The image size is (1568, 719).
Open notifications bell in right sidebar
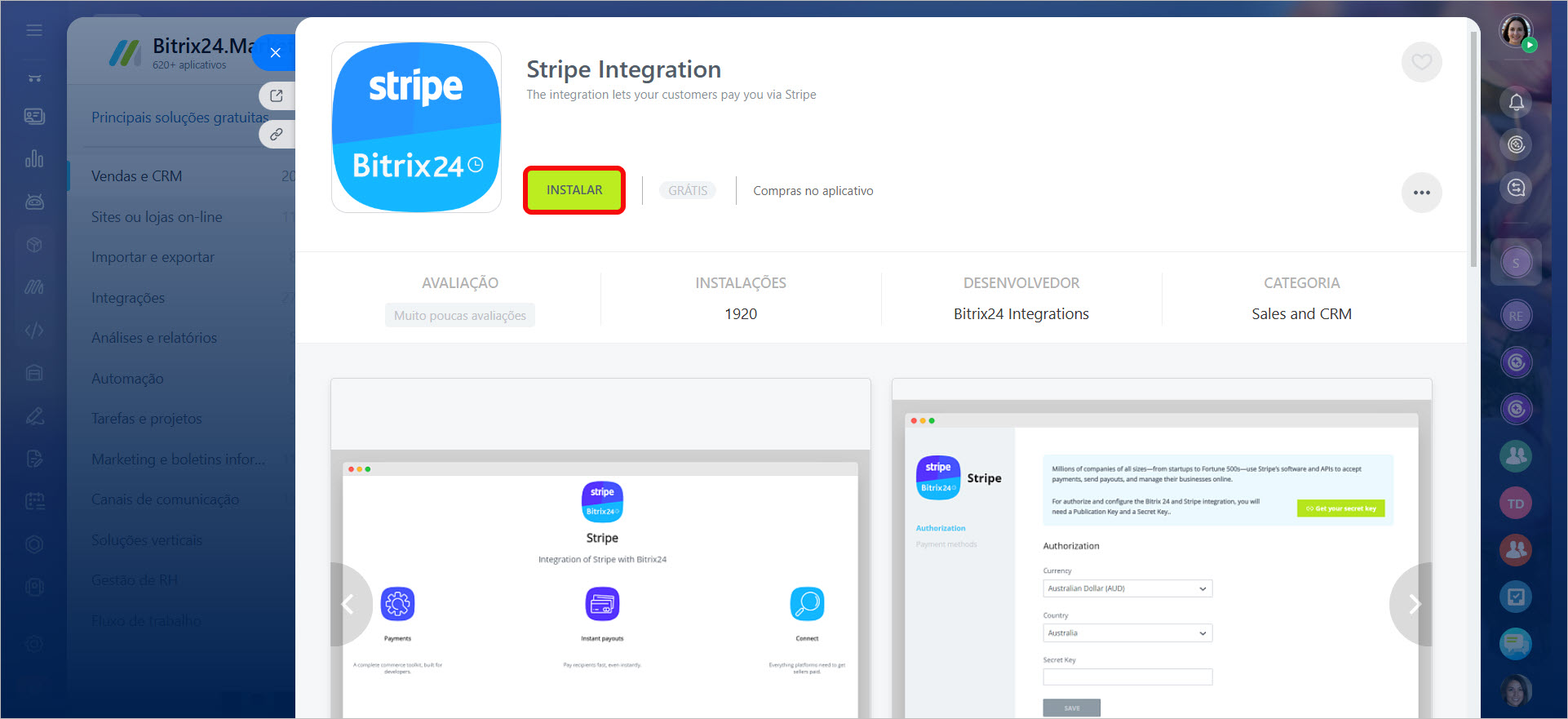[1516, 102]
